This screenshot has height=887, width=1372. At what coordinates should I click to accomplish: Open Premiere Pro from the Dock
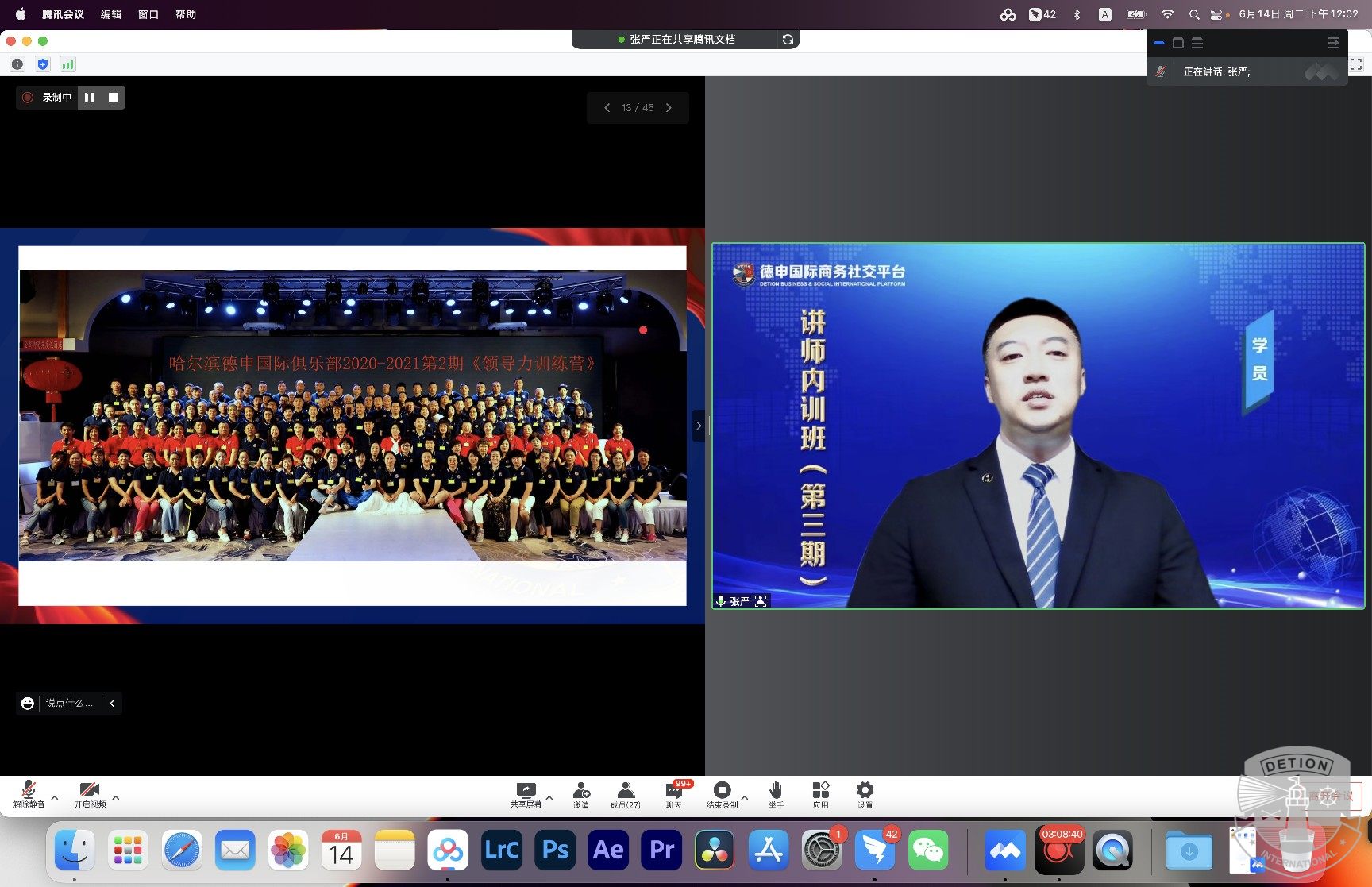click(661, 850)
